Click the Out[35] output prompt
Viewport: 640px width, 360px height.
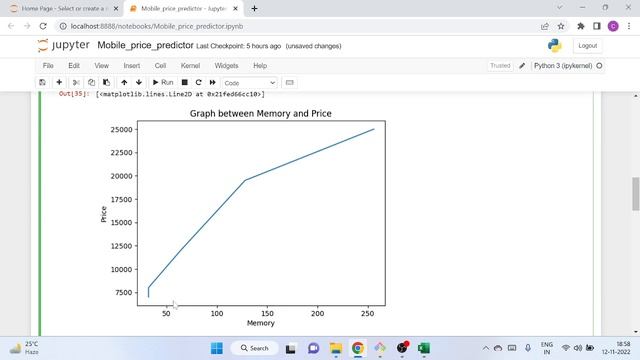[x=73, y=94]
